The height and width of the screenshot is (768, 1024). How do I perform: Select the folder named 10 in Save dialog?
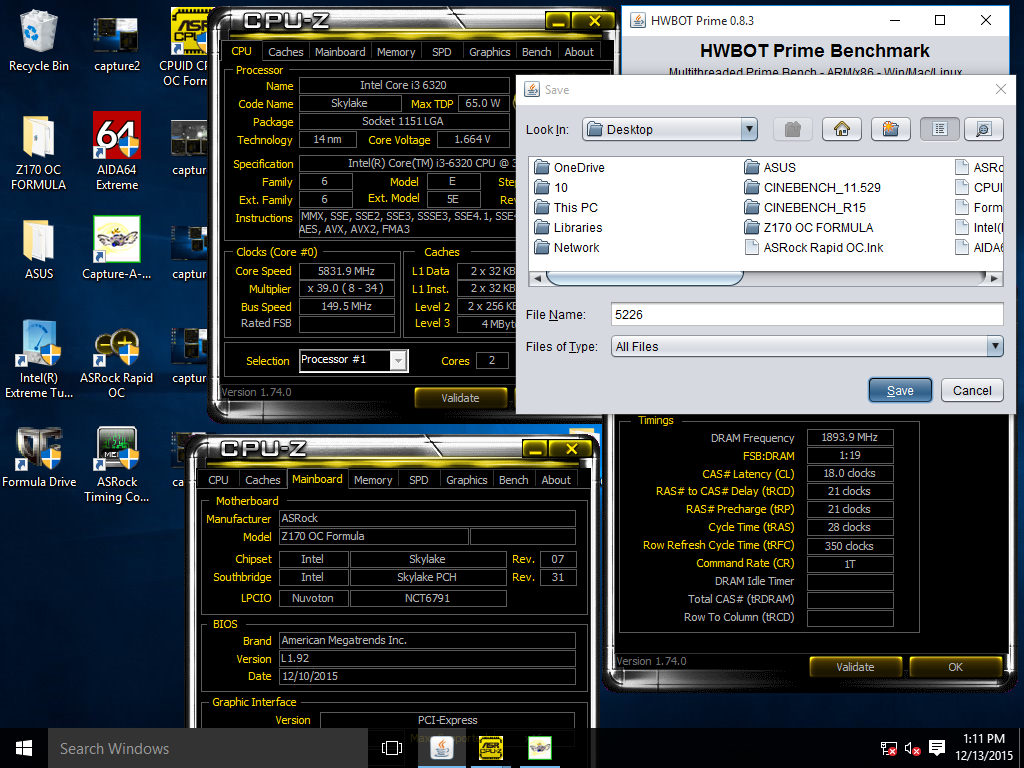click(x=551, y=187)
